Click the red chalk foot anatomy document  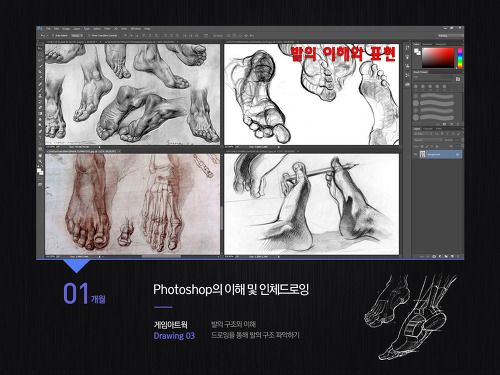tap(132, 204)
